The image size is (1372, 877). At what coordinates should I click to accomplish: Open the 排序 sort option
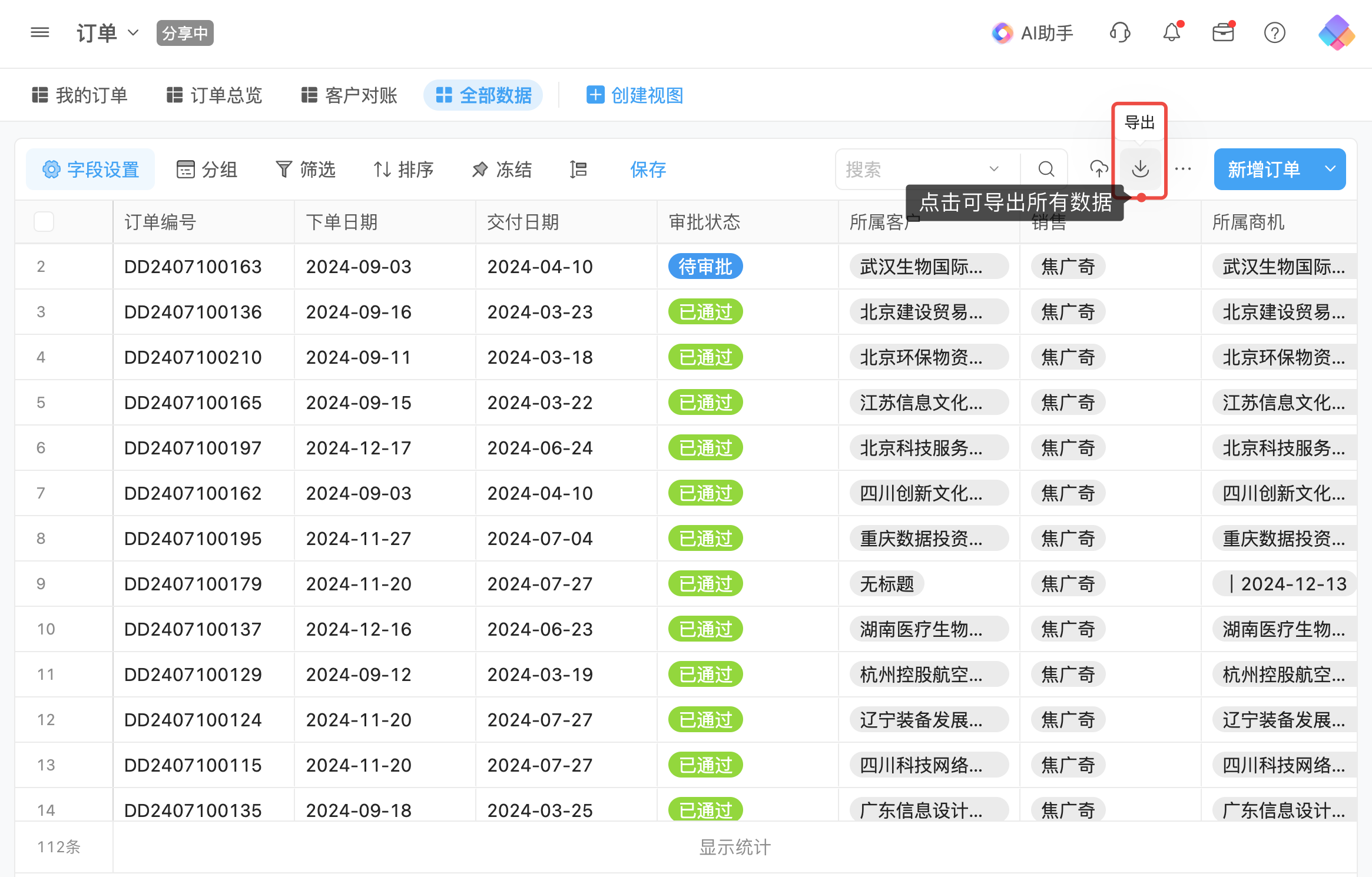(404, 170)
